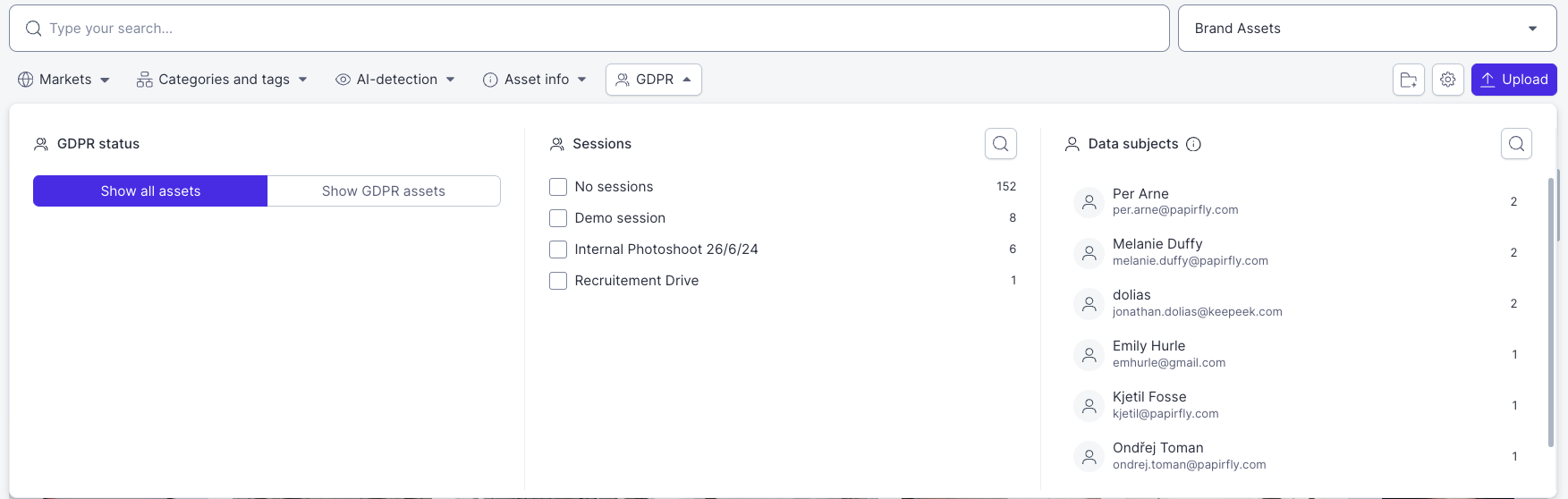Click the Demo session label text
The image size is (1568, 499).
[x=620, y=218]
